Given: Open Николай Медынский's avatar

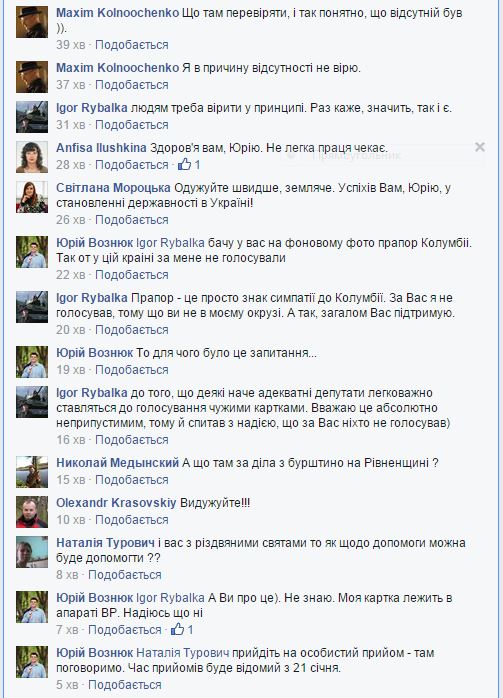Looking at the screenshot, I should click(x=32, y=472).
